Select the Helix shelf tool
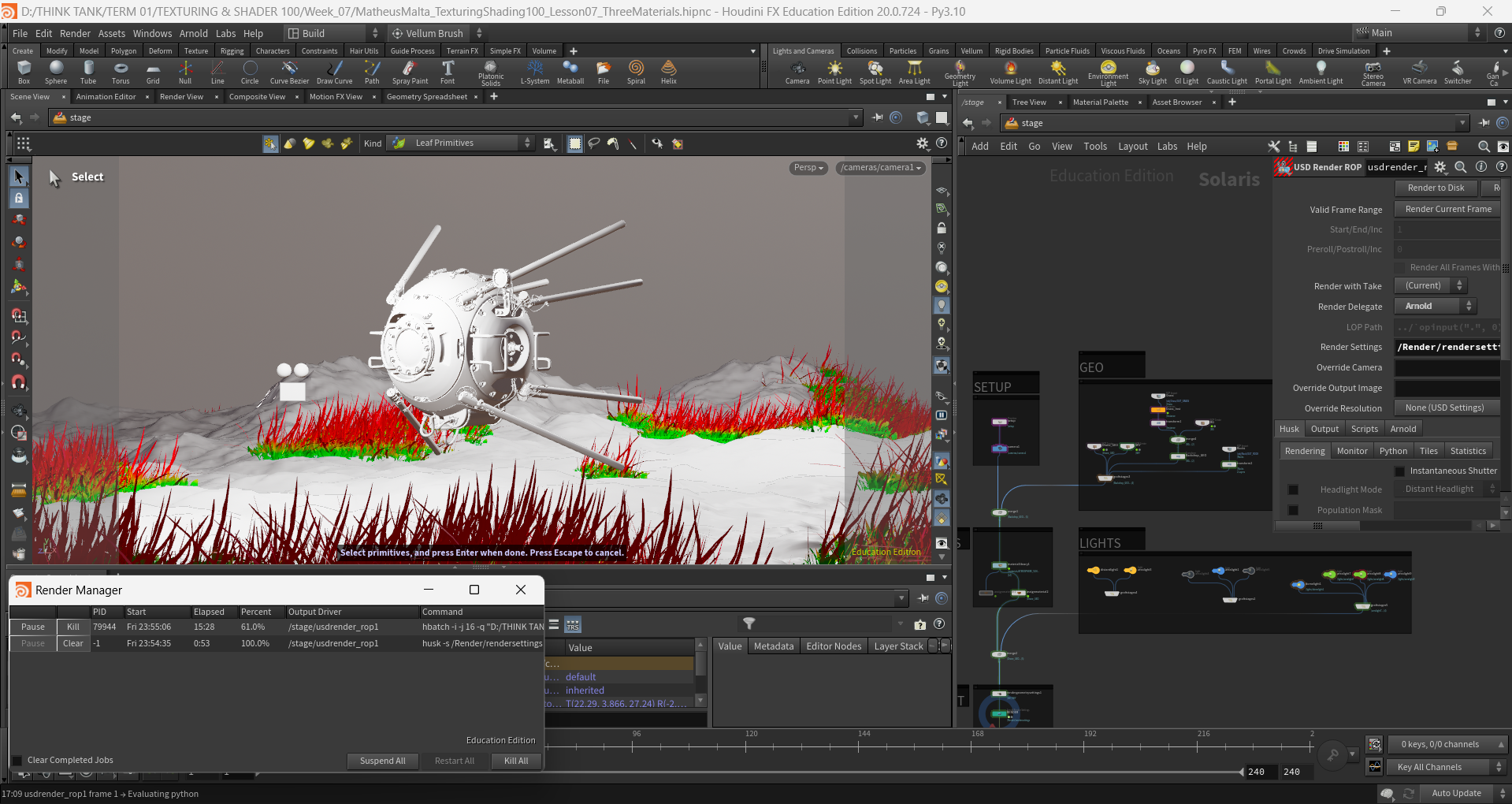The height and width of the screenshot is (804, 1512). click(668, 72)
